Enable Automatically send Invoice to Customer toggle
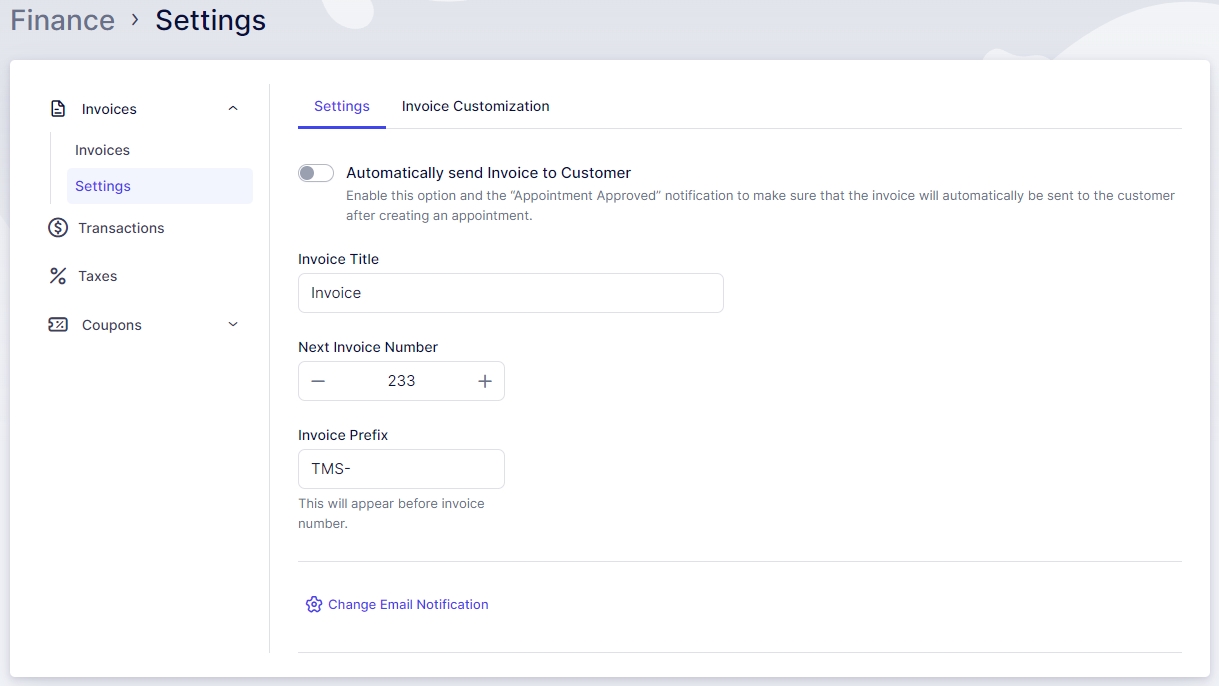This screenshot has width=1219, height=686. click(x=316, y=173)
